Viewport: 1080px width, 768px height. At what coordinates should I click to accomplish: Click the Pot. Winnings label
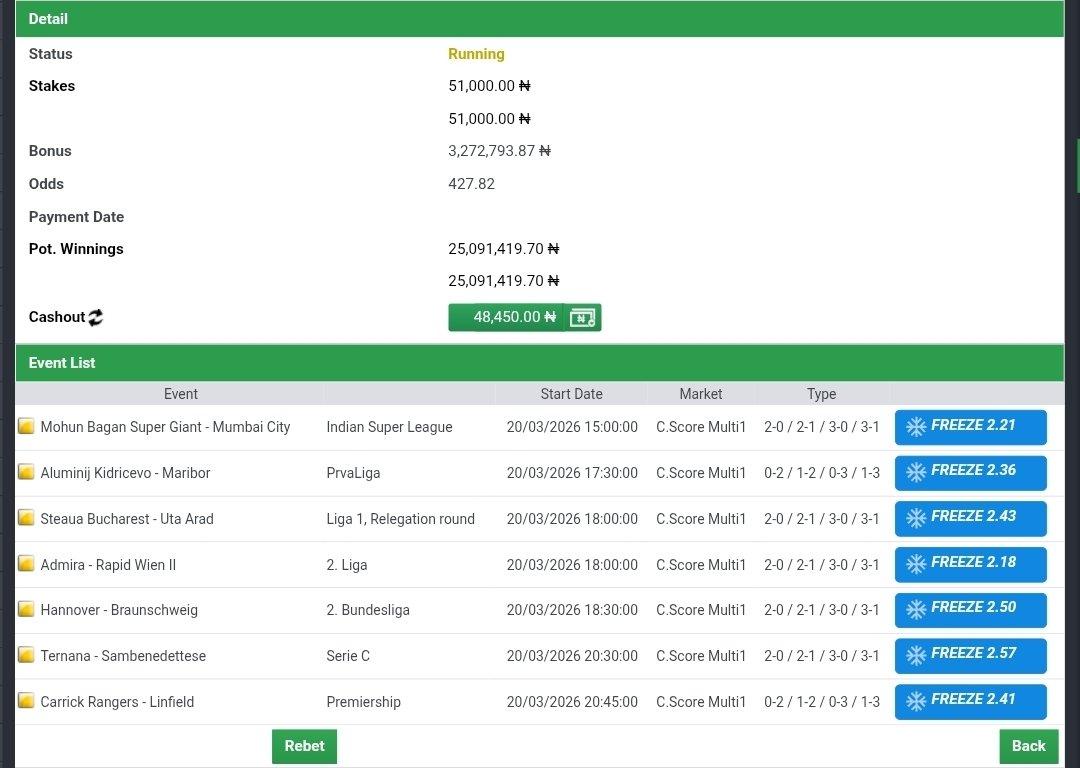click(76, 249)
